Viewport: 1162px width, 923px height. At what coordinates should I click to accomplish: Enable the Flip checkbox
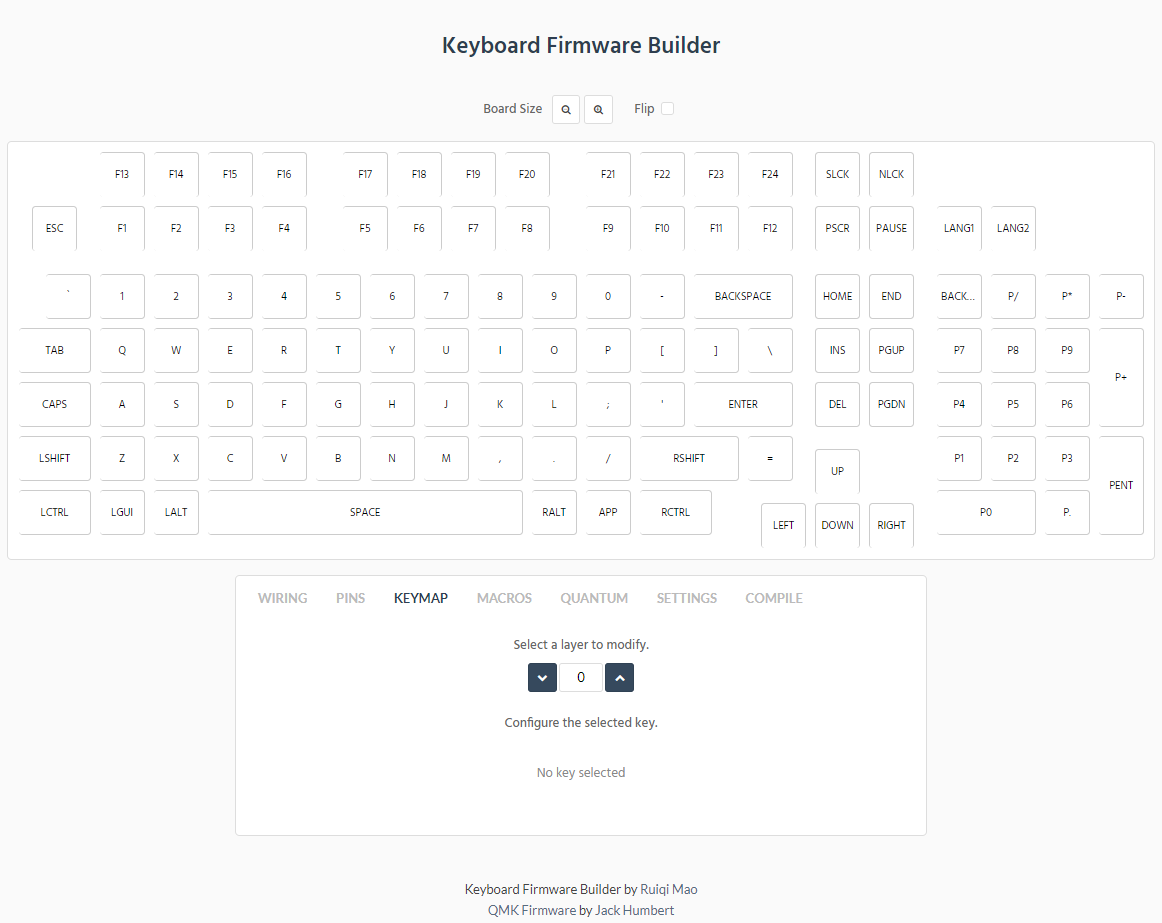668,109
